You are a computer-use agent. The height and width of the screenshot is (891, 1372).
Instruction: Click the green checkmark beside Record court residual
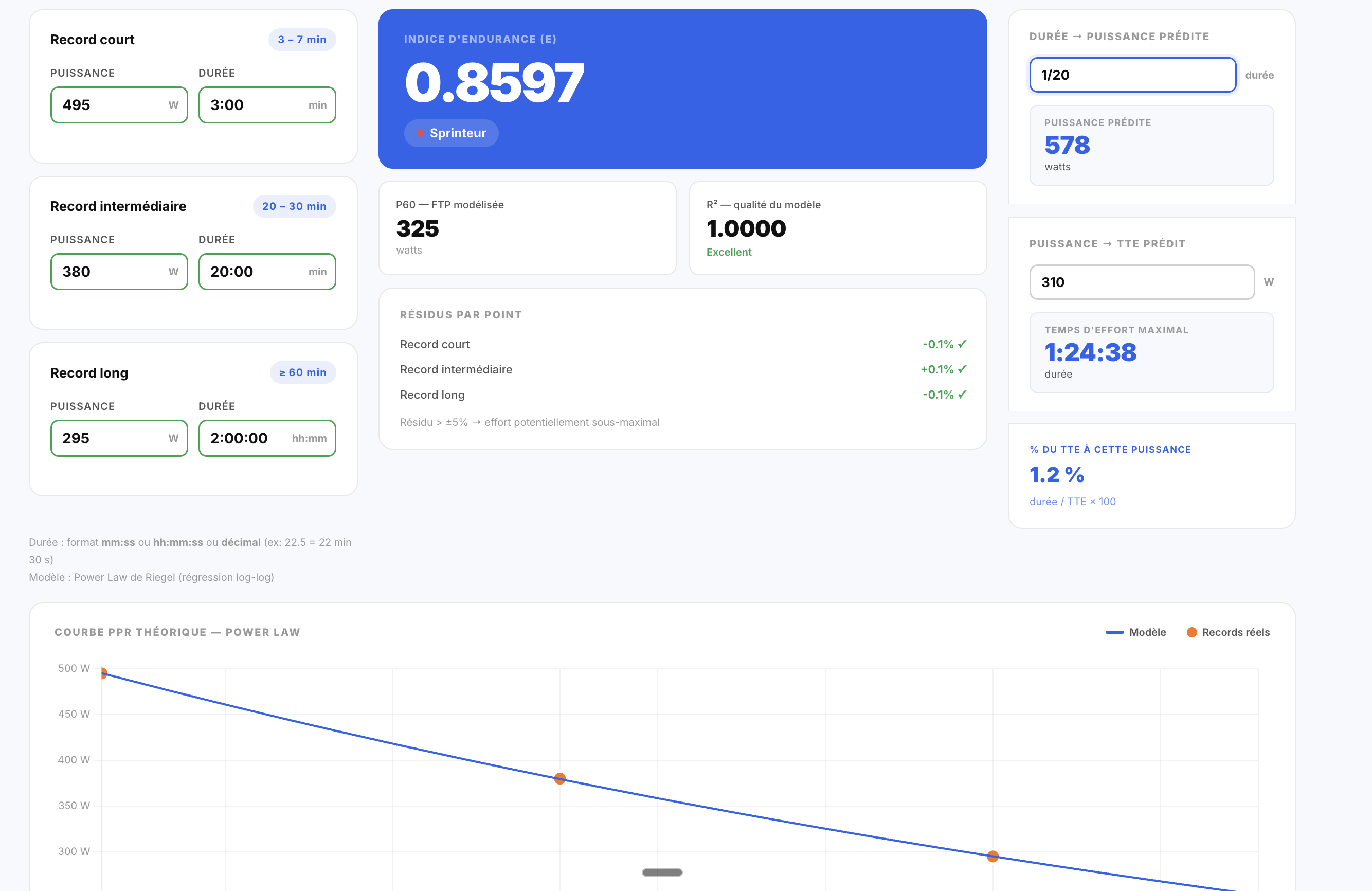[962, 344]
